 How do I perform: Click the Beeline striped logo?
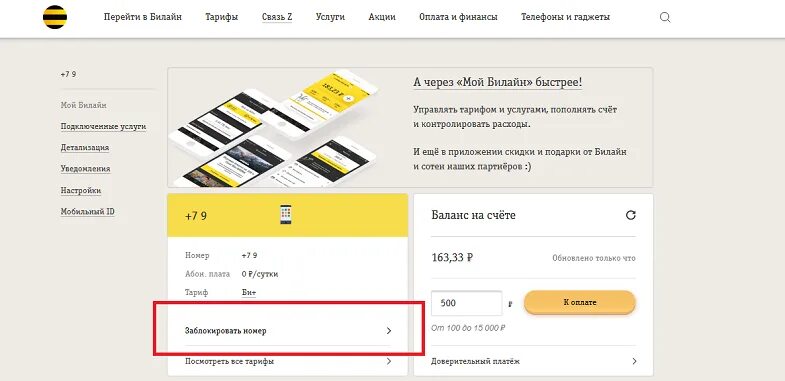point(55,17)
